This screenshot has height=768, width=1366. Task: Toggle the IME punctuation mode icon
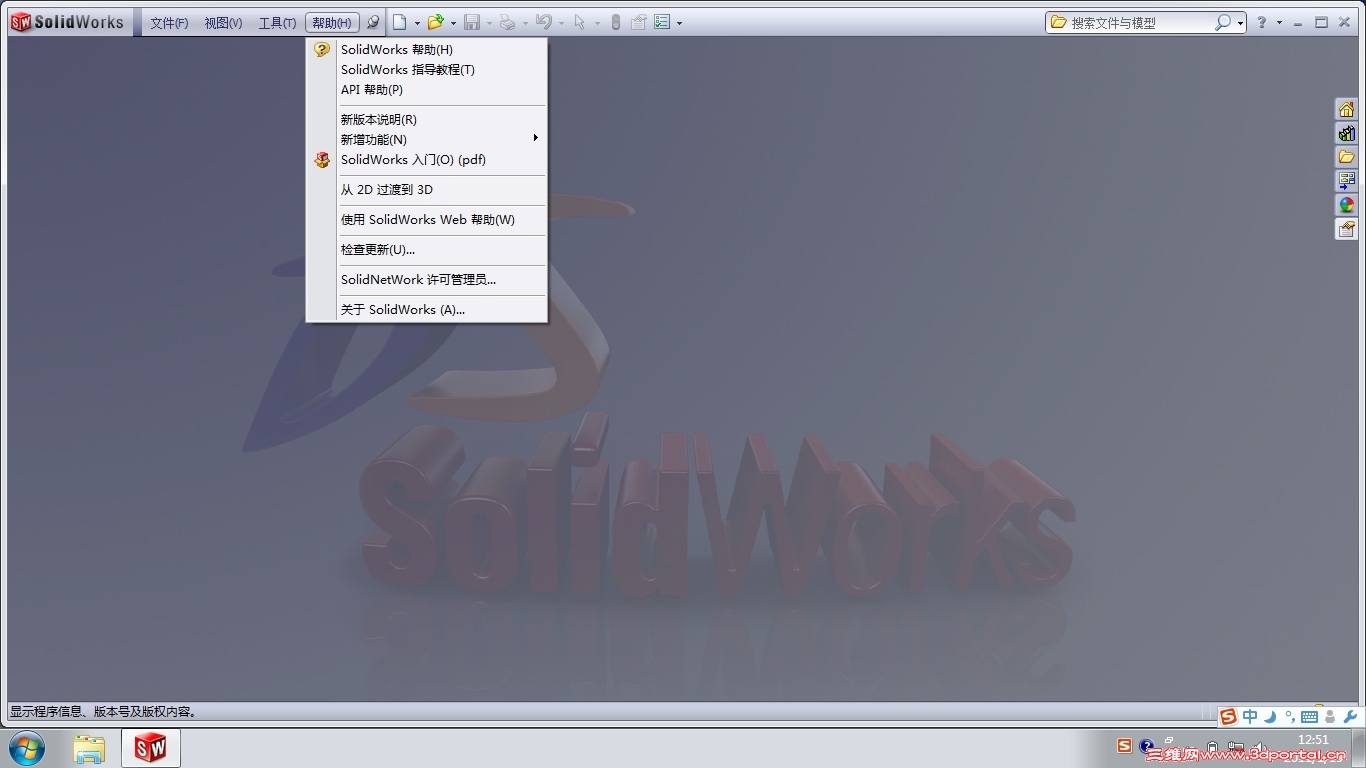(x=1290, y=716)
